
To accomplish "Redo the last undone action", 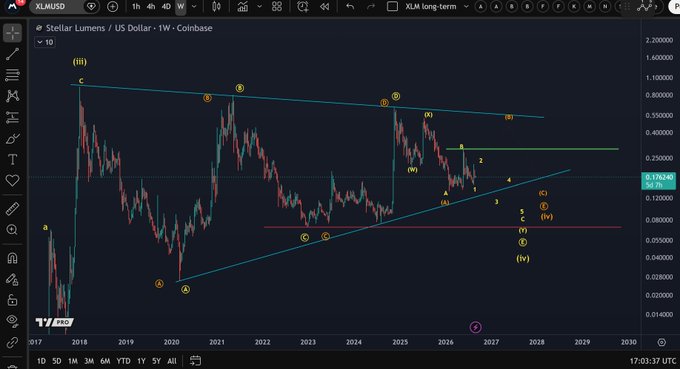I will point(371,7).
